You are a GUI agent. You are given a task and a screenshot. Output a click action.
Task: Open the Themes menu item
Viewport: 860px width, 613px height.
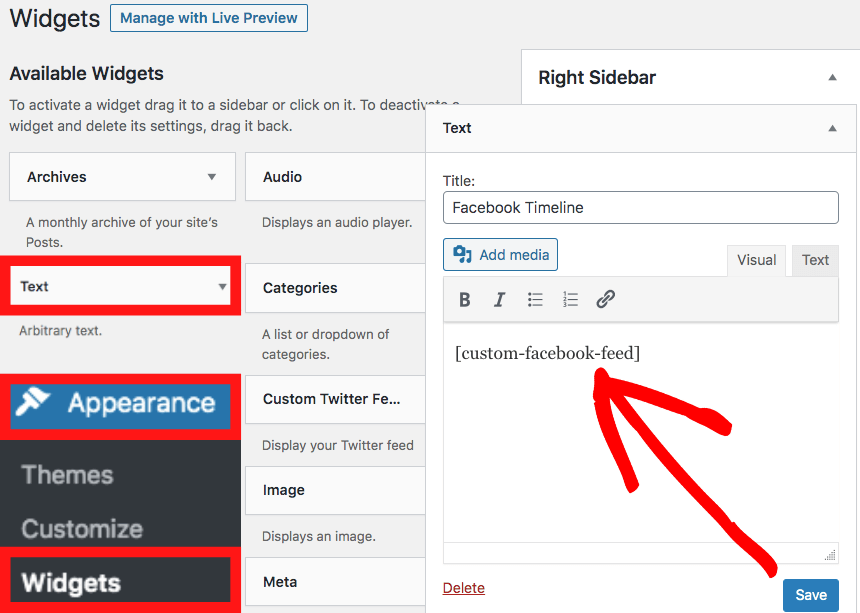66,475
